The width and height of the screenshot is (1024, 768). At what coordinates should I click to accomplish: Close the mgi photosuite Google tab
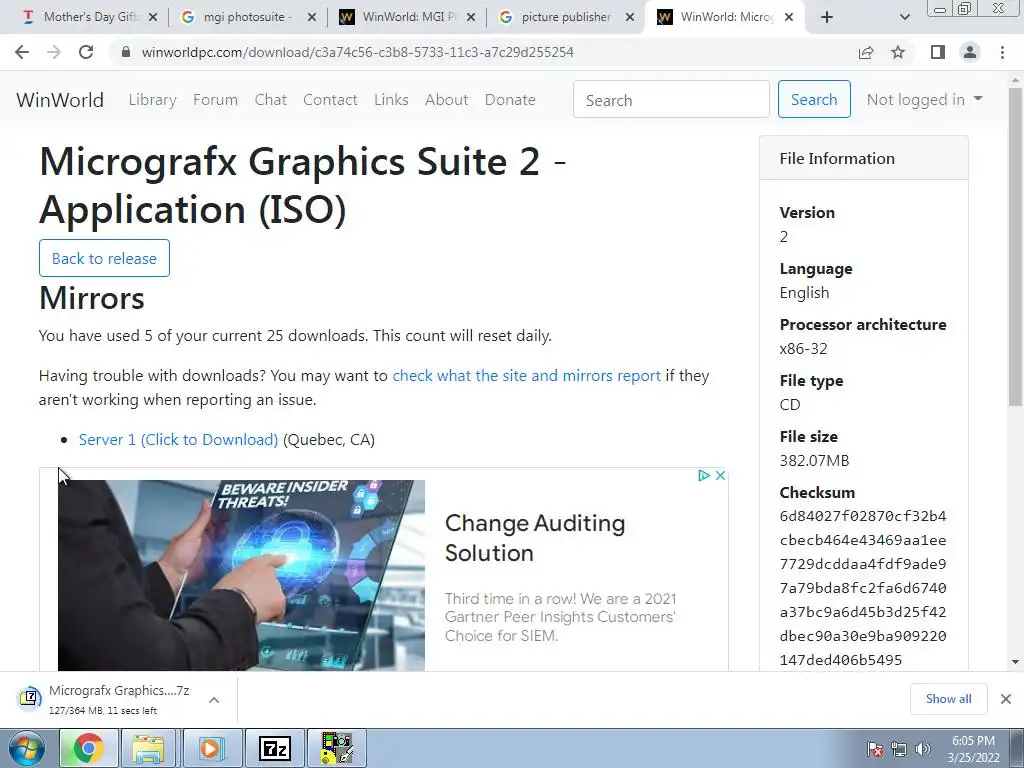click(312, 17)
